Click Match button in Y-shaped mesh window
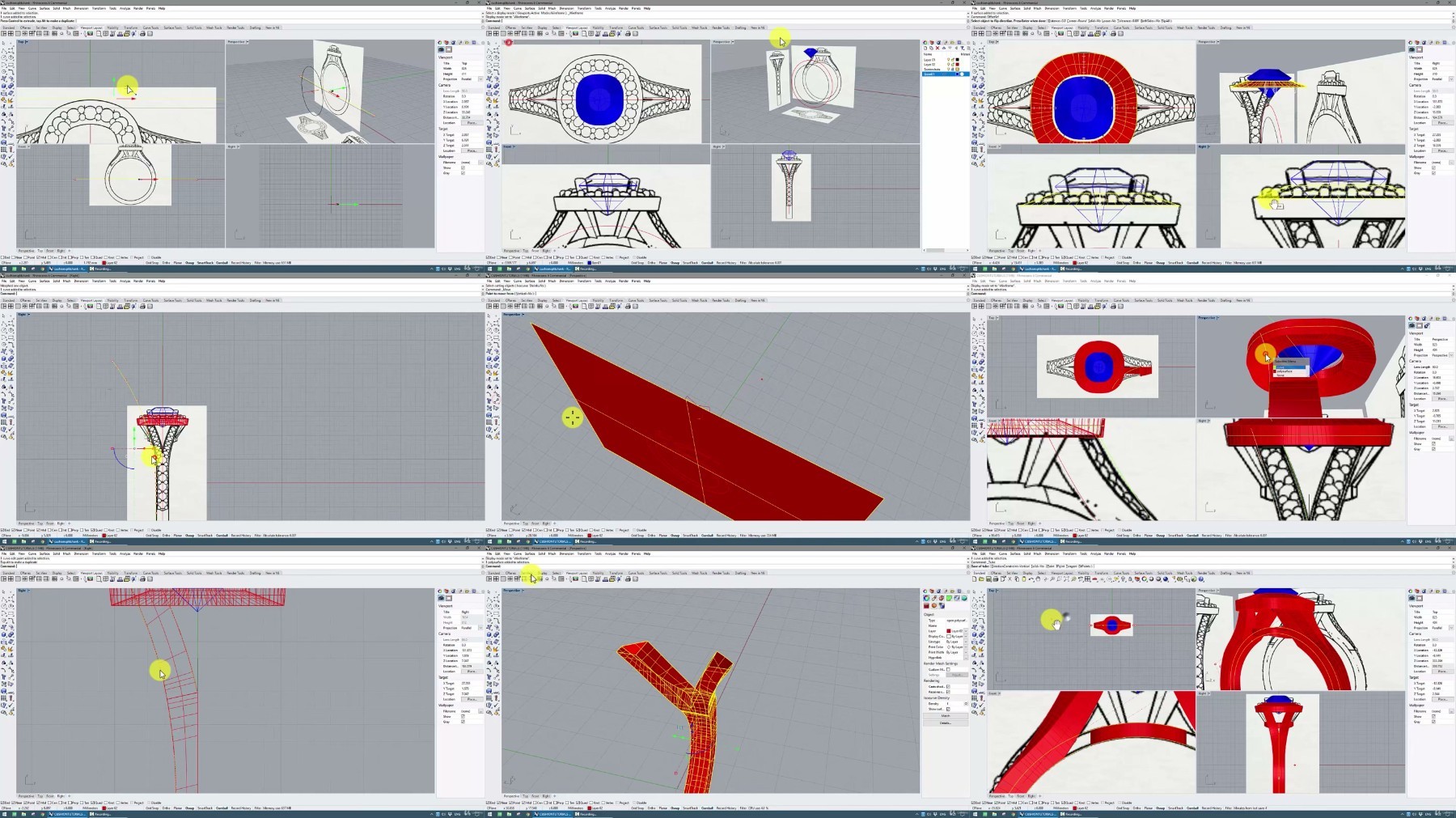Viewport: 1456px width, 818px height. [x=946, y=715]
